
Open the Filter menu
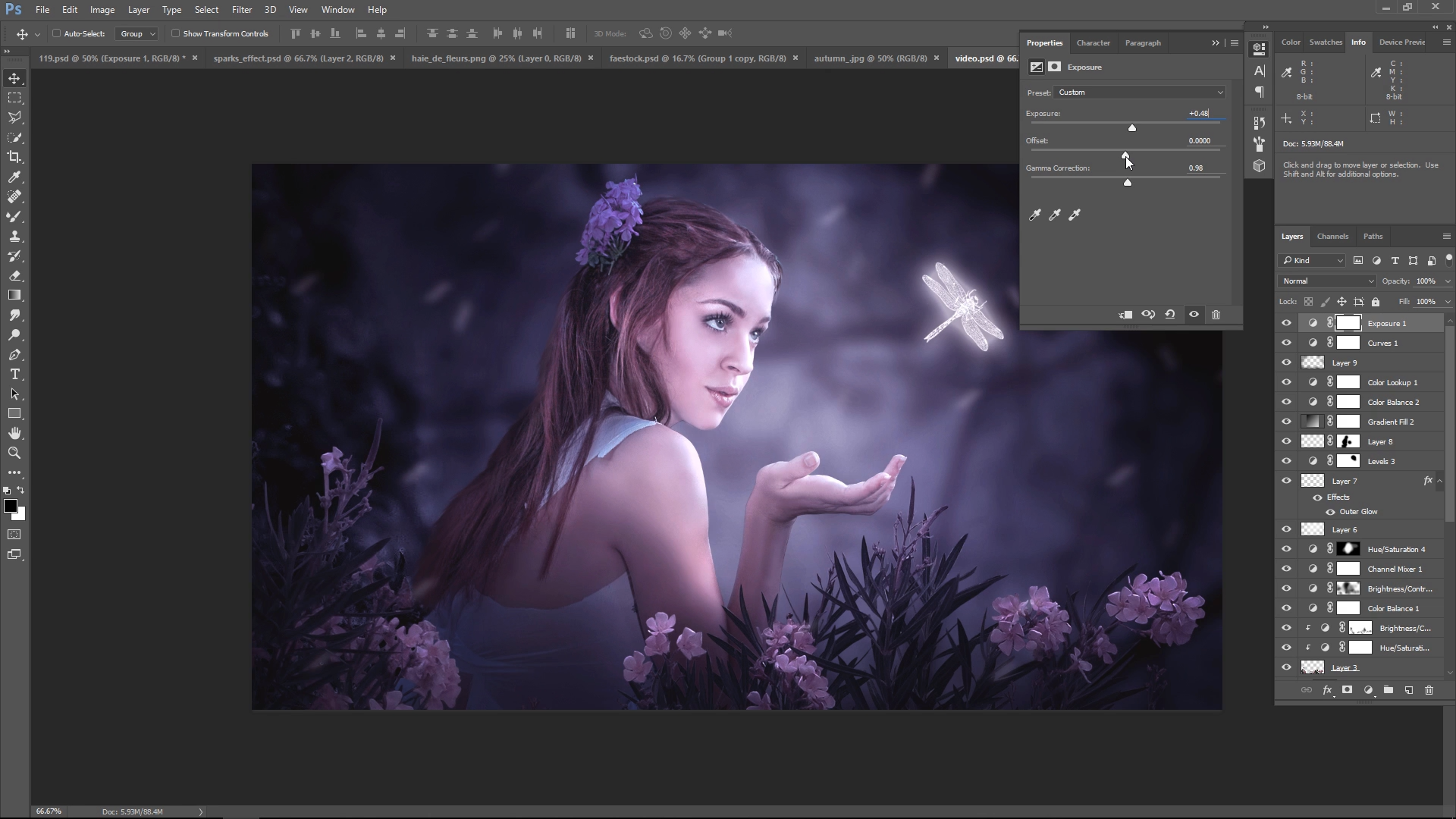coord(242,10)
